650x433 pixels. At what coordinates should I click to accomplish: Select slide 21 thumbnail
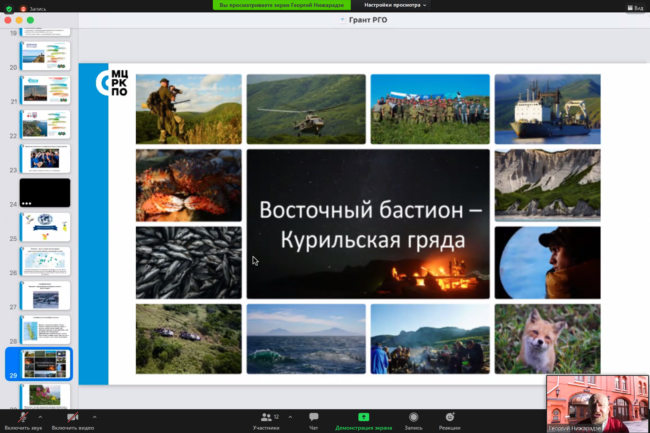pyautogui.click(x=45, y=90)
